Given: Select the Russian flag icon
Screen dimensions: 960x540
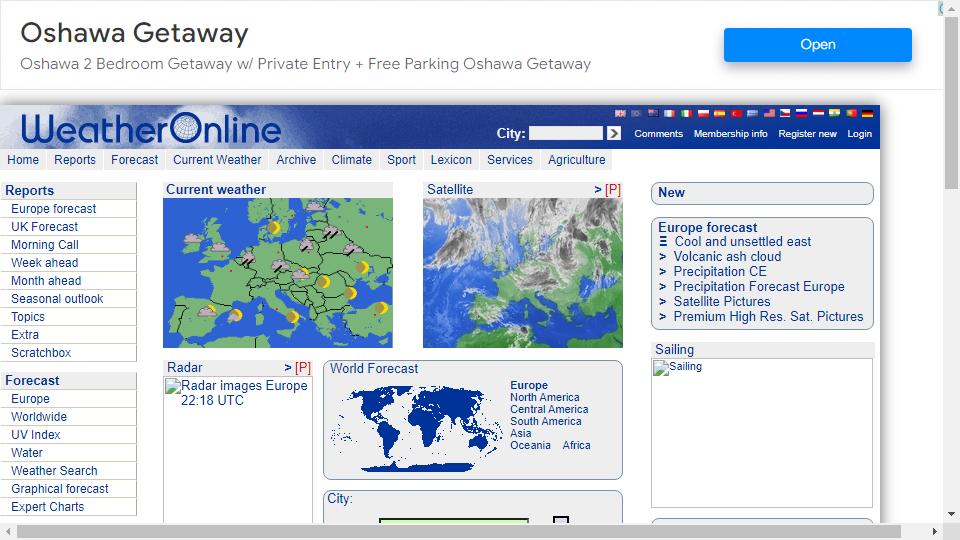Looking at the screenshot, I should [801, 113].
